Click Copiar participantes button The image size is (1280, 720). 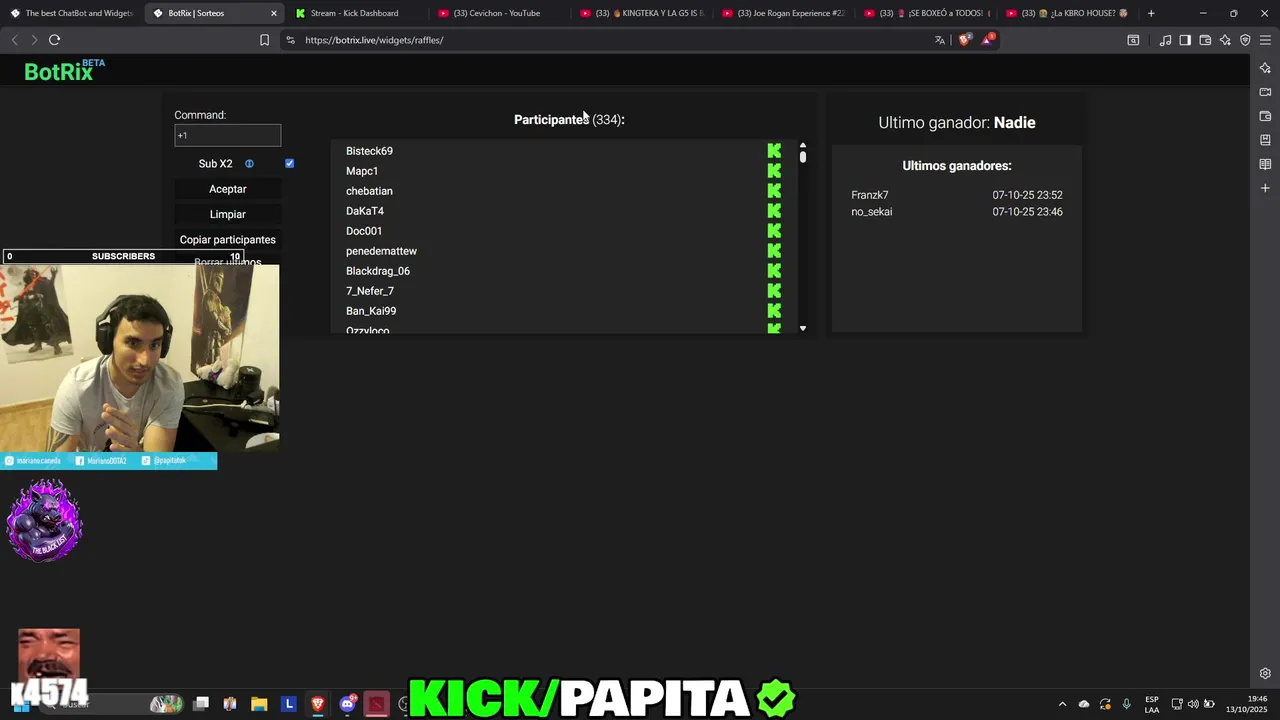tap(228, 240)
